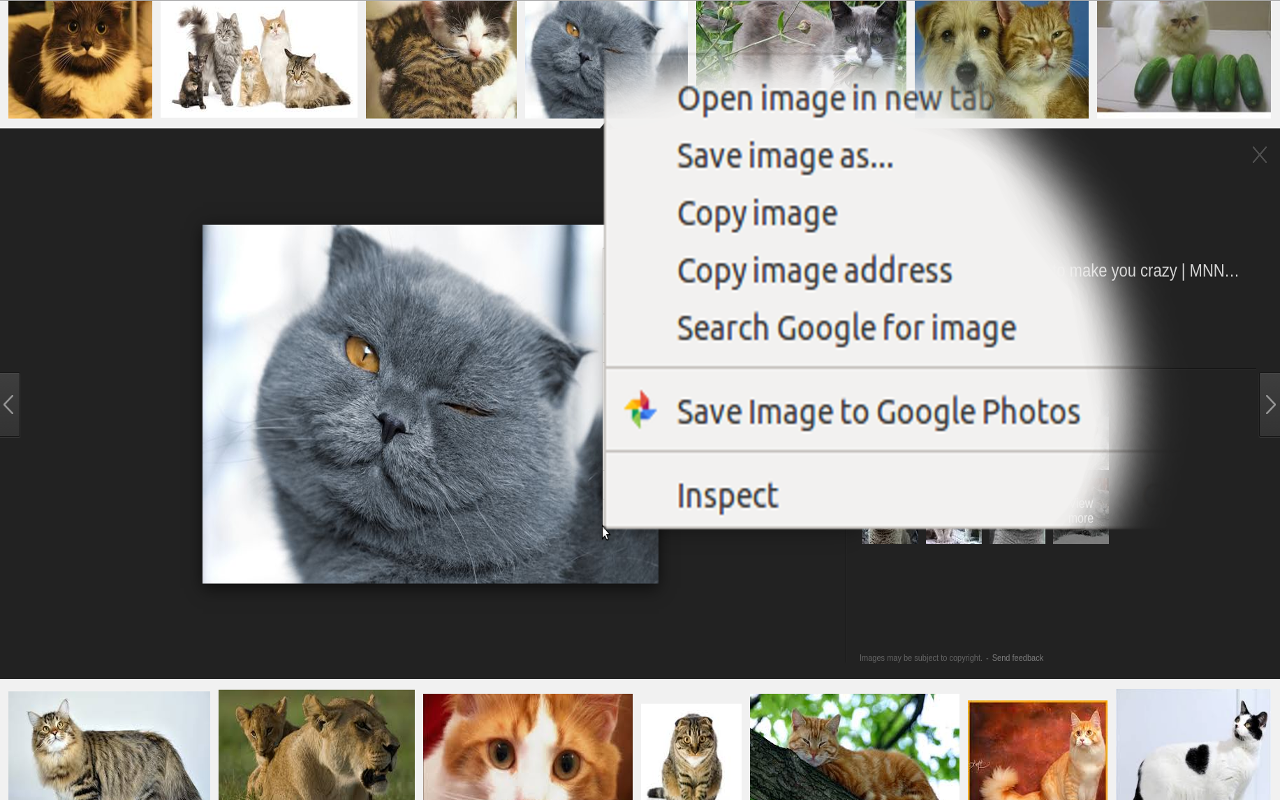Choose "Save image as..." from the context menu
Viewport: 1280px width, 800px height.
pos(785,155)
